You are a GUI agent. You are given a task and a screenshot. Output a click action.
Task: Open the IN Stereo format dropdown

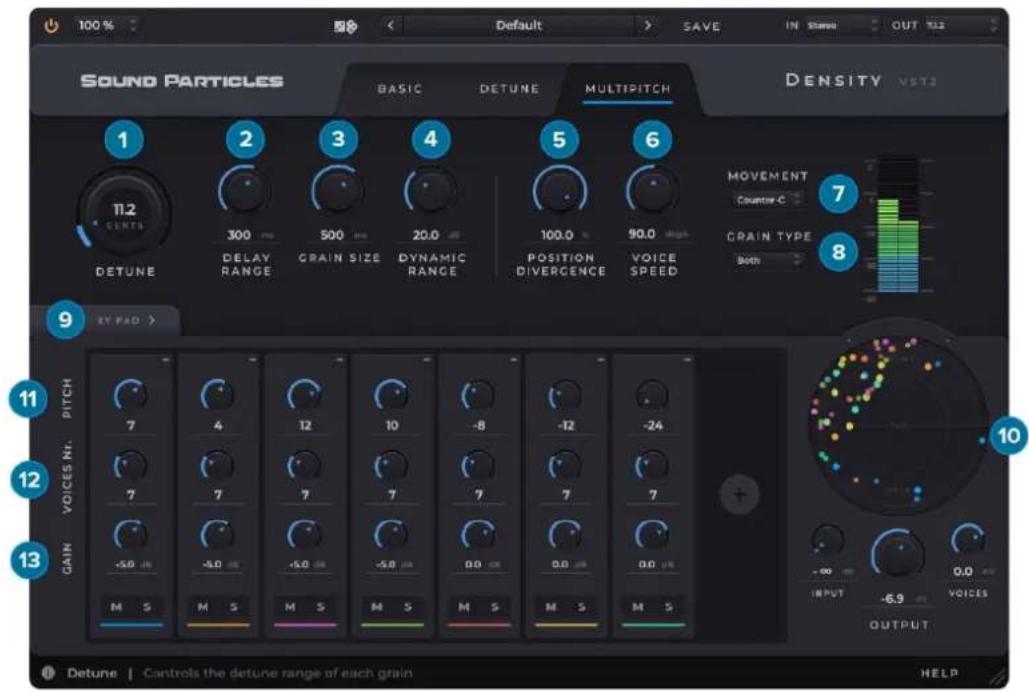click(841, 26)
